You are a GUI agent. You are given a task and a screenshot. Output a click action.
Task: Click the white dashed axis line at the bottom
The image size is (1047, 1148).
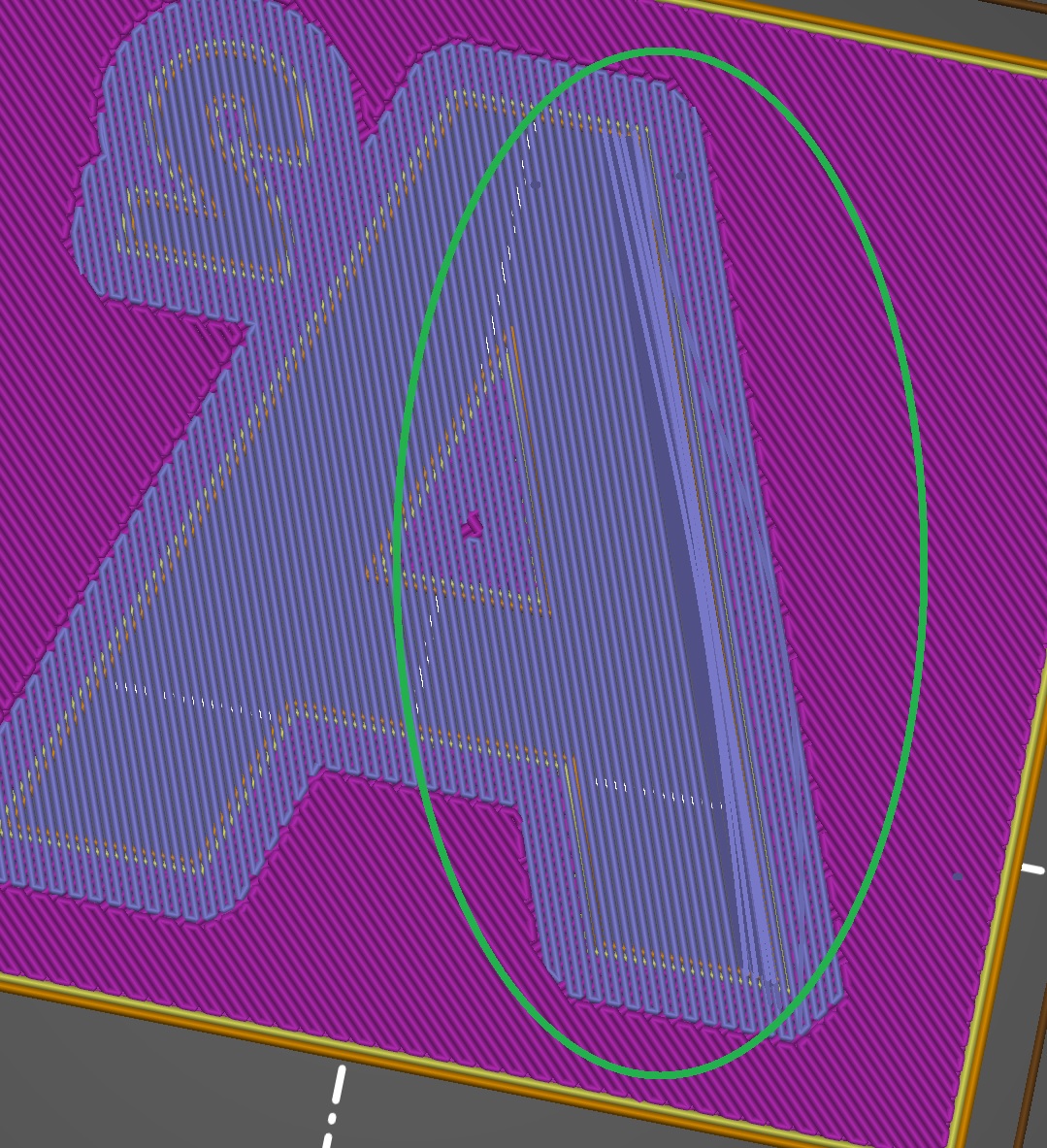coord(334,1106)
